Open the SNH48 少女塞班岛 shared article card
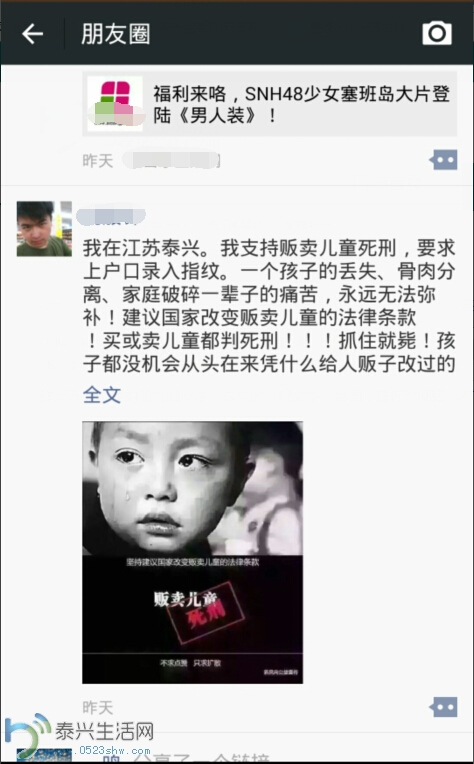474x764 pixels. pyautogui.click(x=269, y=104)
